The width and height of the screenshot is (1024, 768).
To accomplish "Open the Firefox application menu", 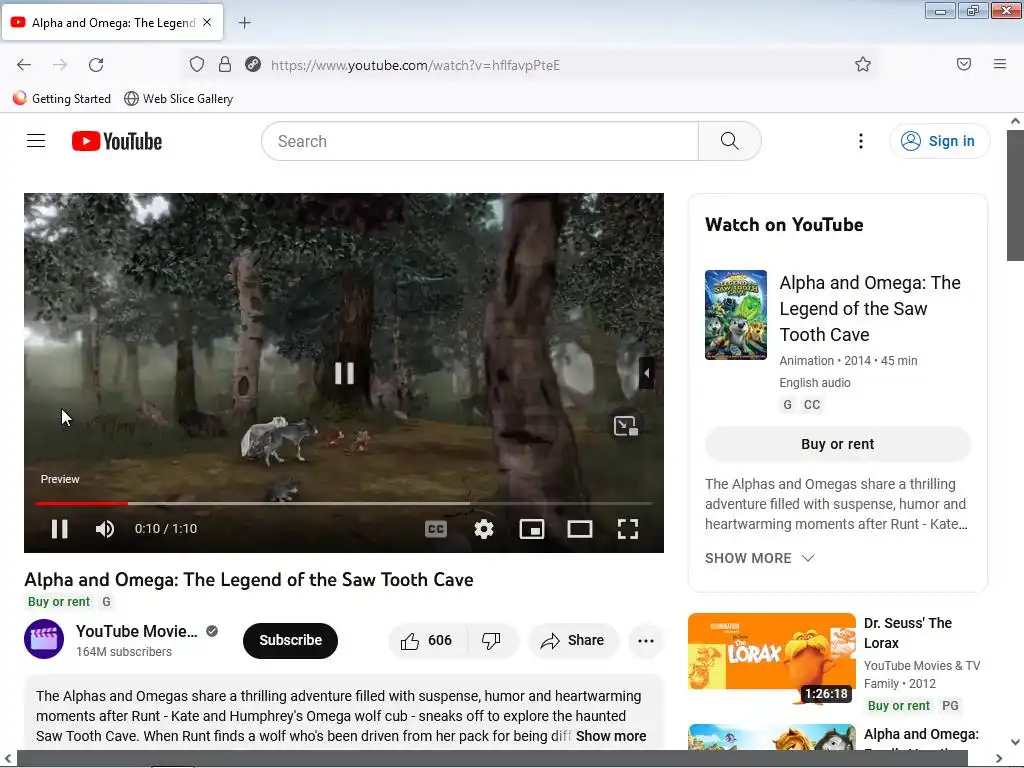I will 1000,64.
